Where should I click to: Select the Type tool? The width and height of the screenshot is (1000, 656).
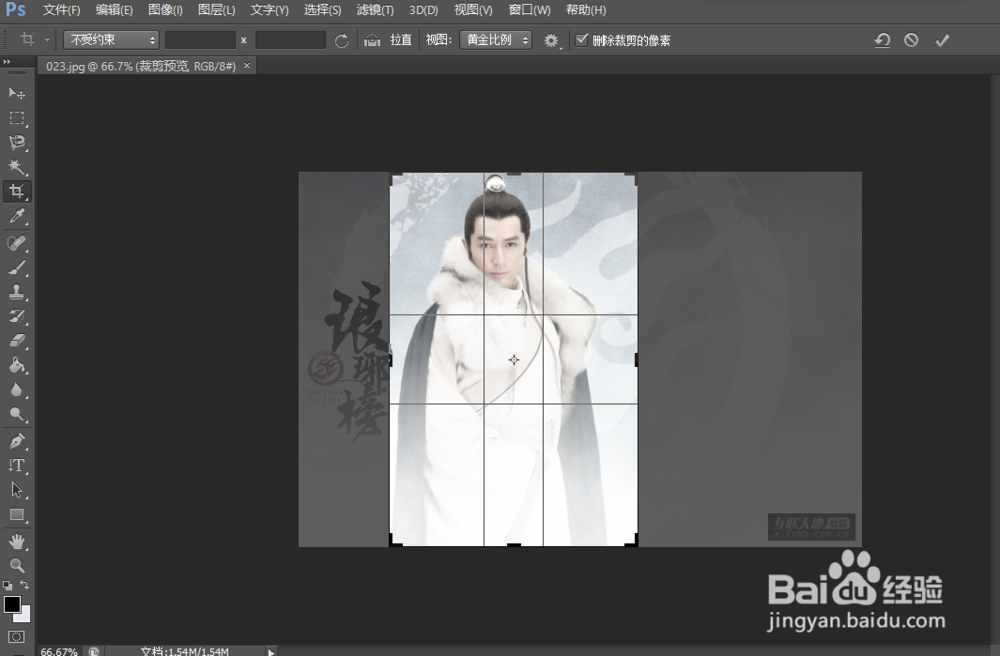[x=17, y=465]
